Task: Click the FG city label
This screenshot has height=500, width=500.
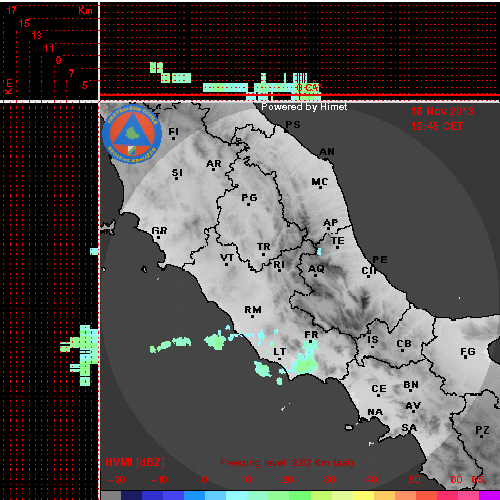Action: 468,352
